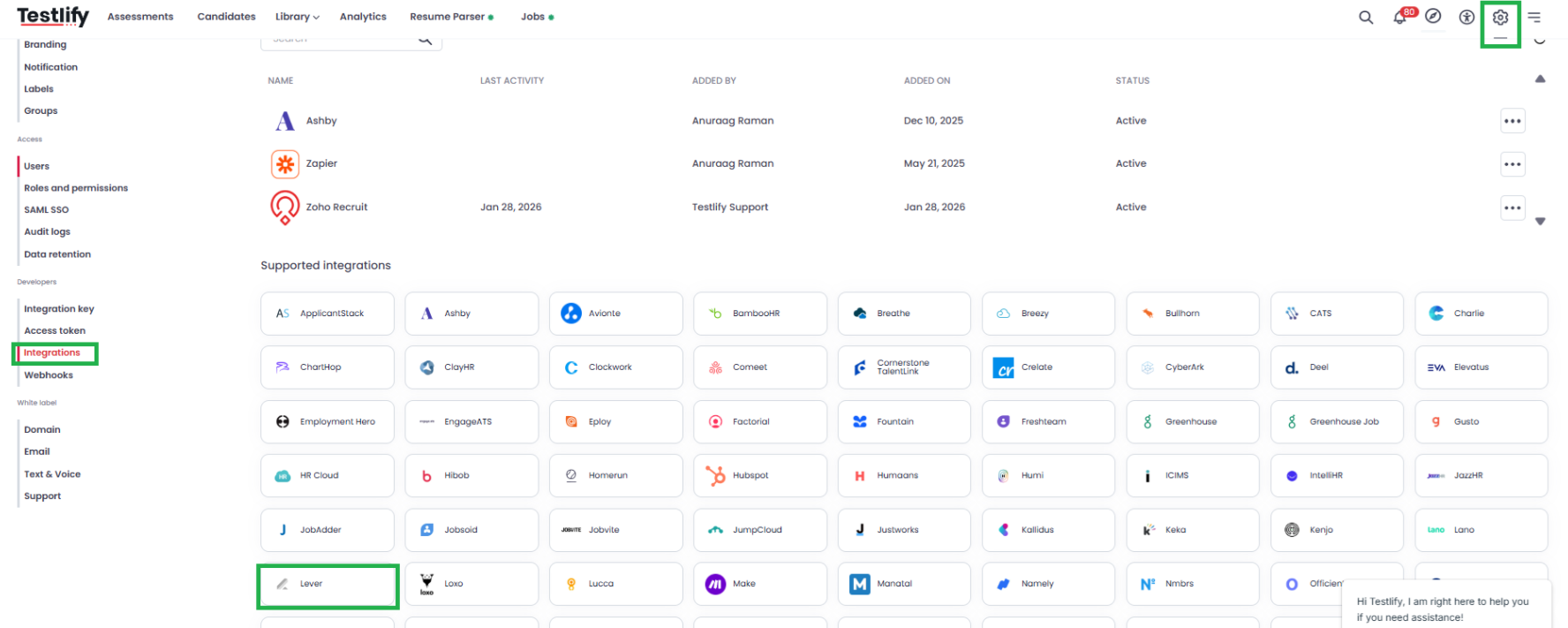Open Notification settings in sidebar
Viewport: 1568px width, 628px height.
point(50,67)
